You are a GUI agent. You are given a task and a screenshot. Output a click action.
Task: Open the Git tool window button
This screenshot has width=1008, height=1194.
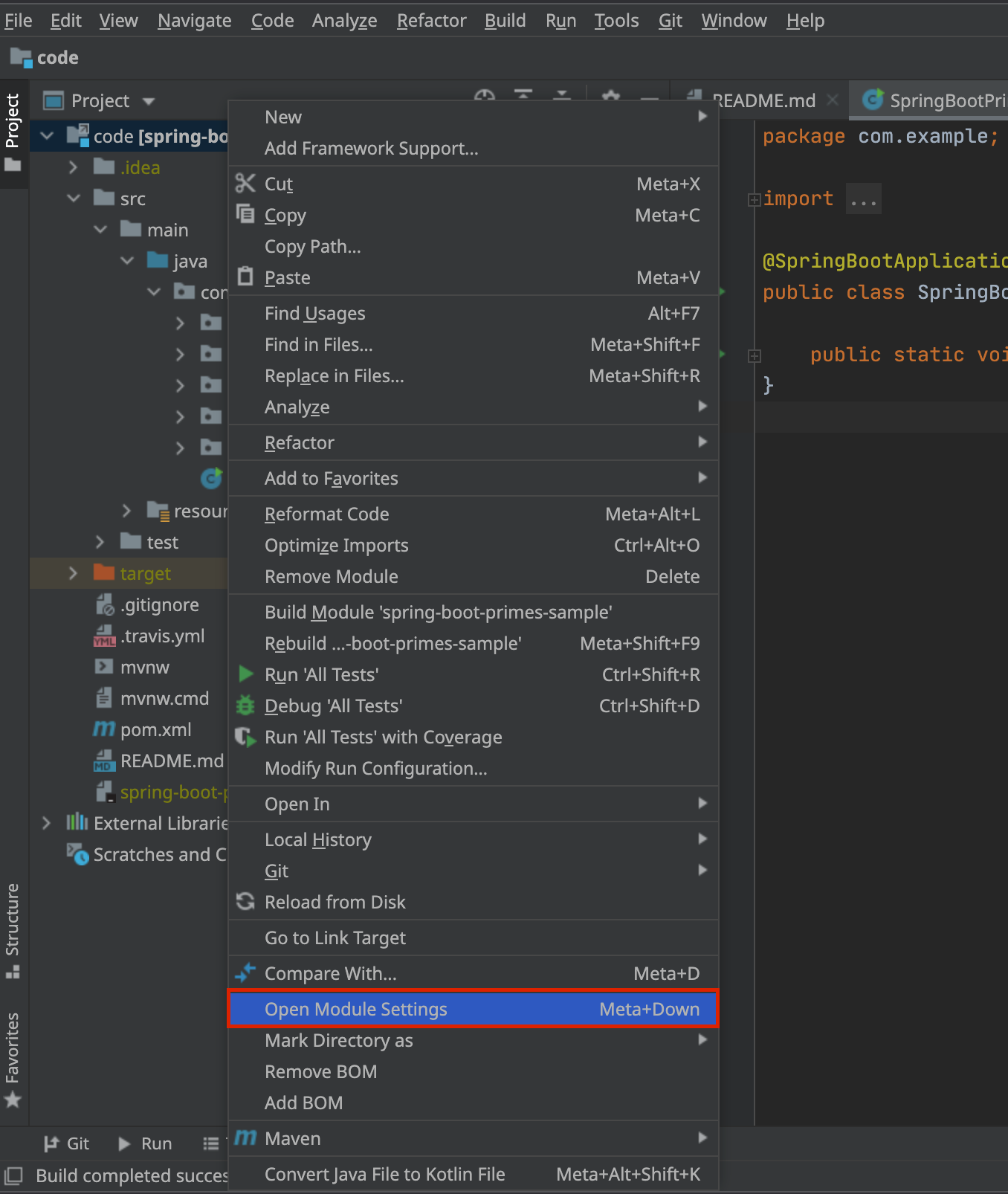point(66,1143)
